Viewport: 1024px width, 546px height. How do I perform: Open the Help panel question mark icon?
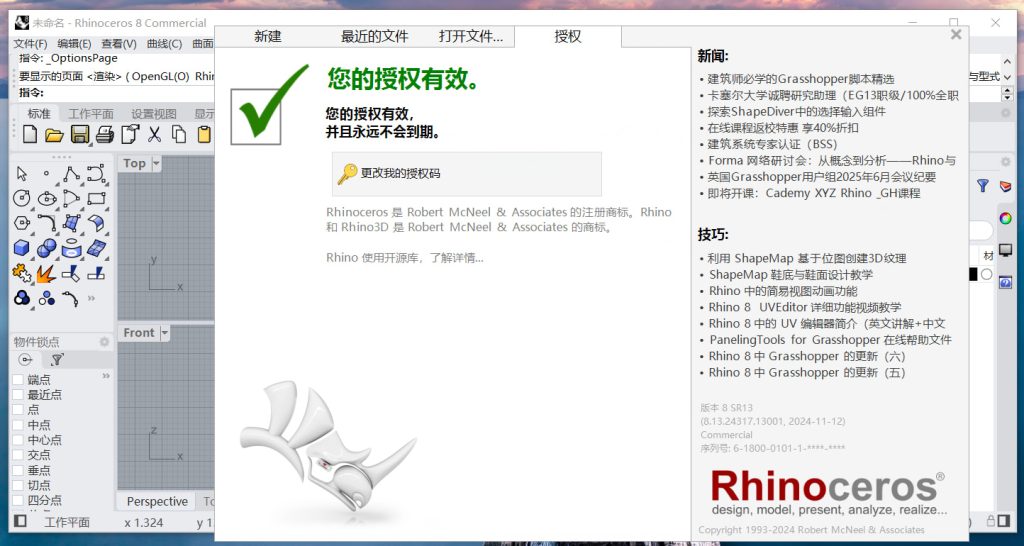tap(1005, 282)
